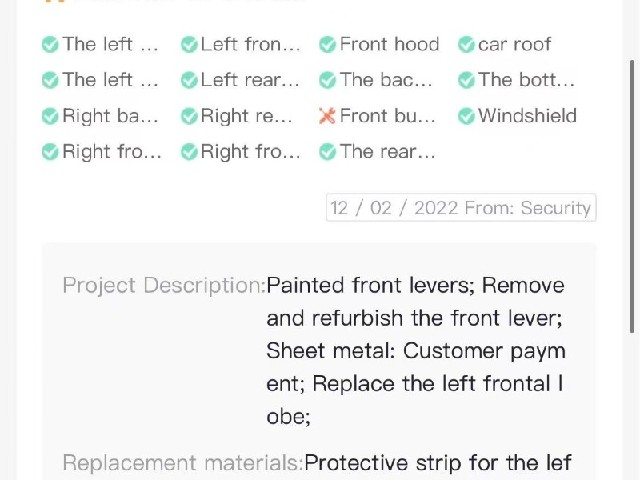Click the vertical scrollbar on the right edge
640x480 pixels.
632,196
